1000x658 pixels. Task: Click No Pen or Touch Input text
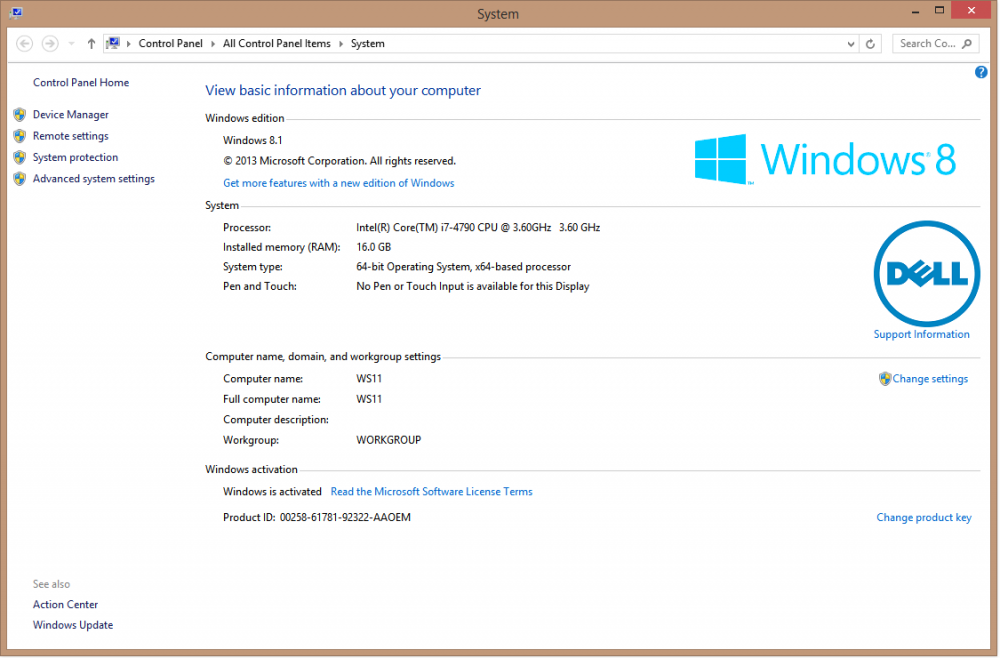(473, 287)
